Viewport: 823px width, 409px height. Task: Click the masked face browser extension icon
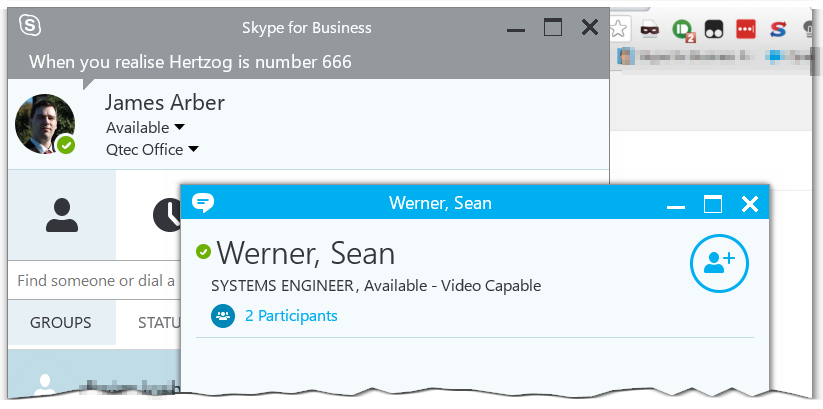click(651, 29)
